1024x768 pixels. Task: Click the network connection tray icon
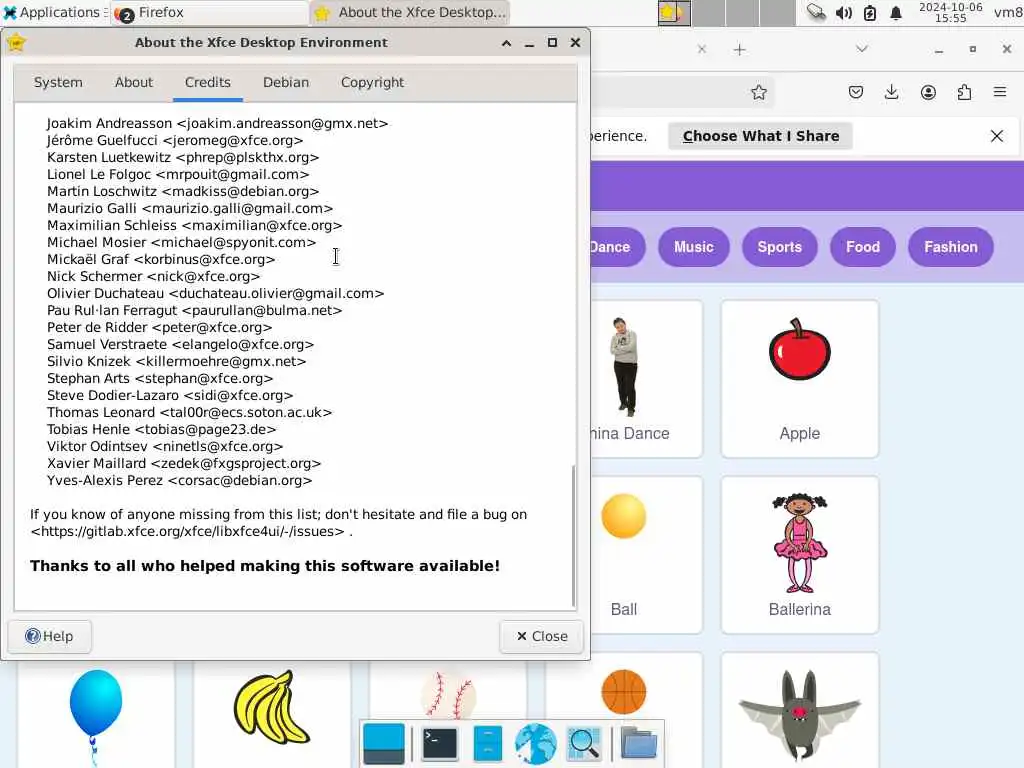tap(816, 12)
